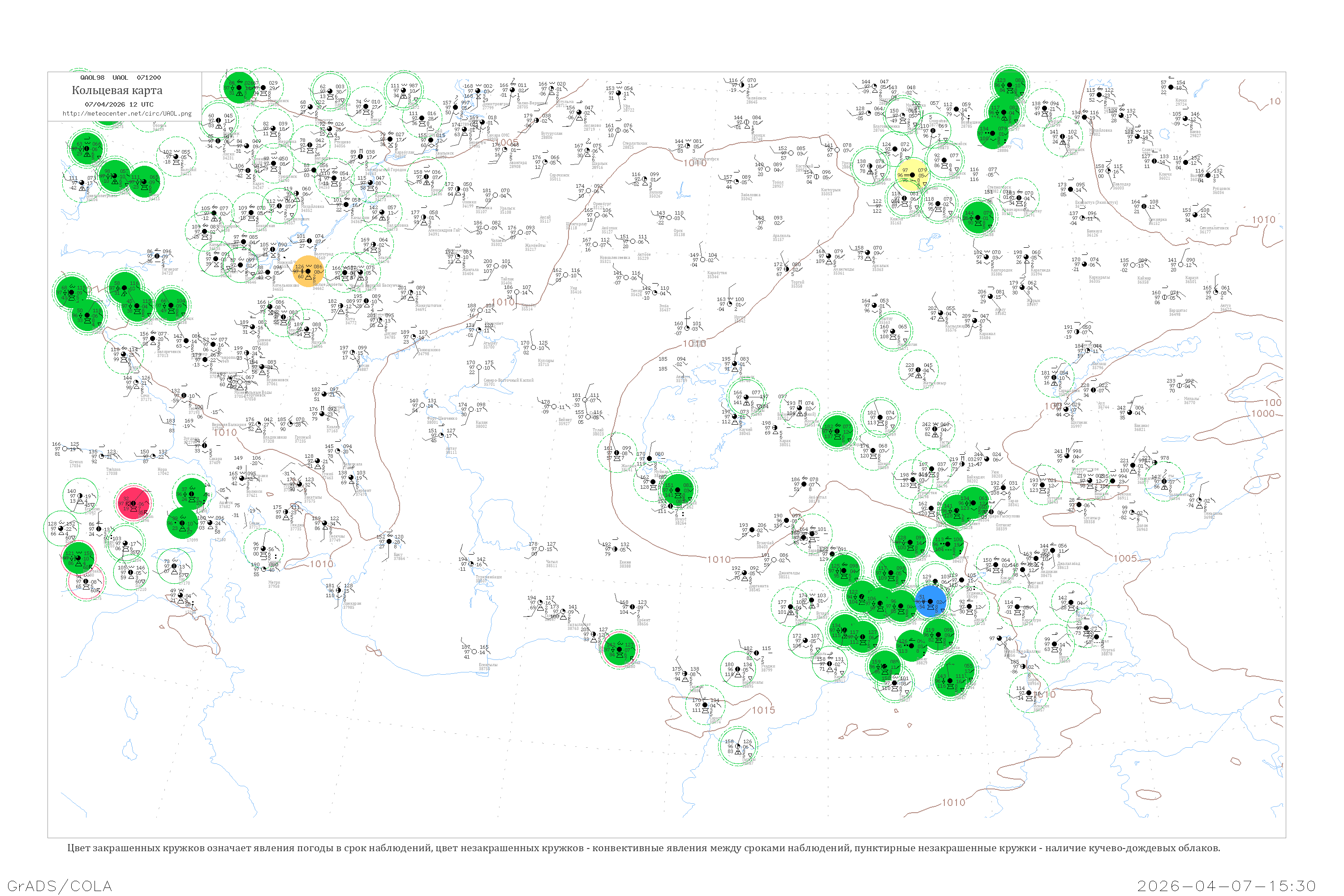Click the meteocenter.net UAOL.png URL text
Screen dimensions: 1344x896
127,113
